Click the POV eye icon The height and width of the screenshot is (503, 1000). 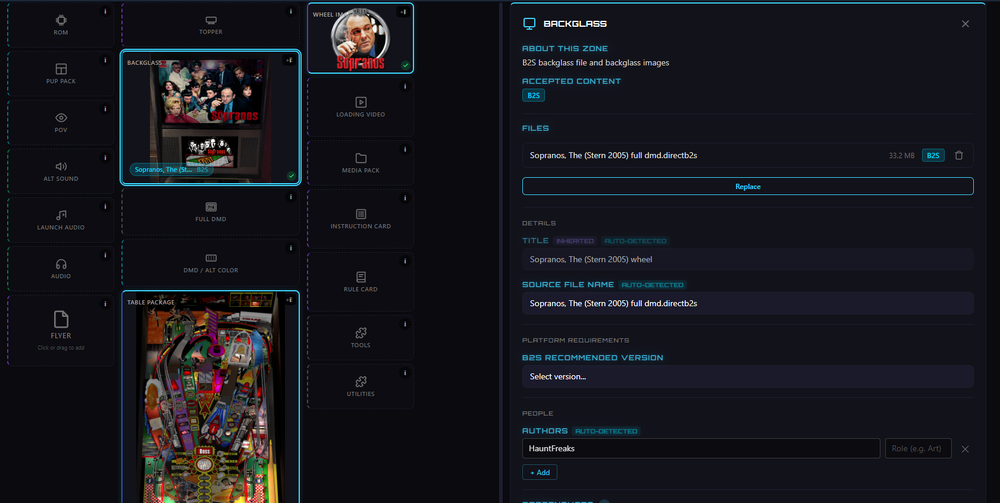click(x=61, y=117)
